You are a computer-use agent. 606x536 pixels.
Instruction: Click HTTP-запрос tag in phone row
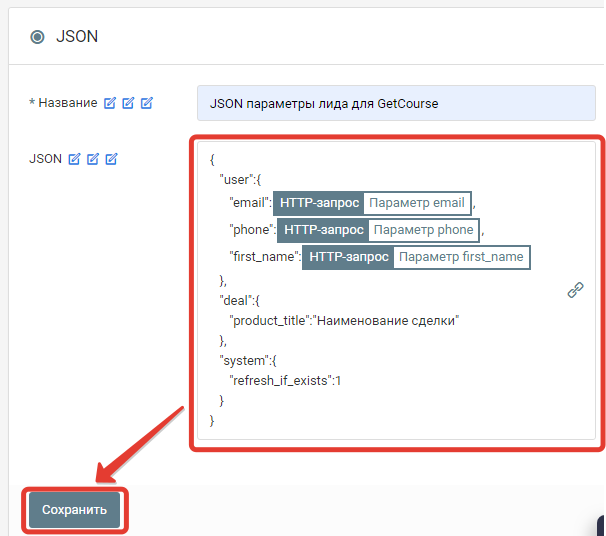point(323,230)
